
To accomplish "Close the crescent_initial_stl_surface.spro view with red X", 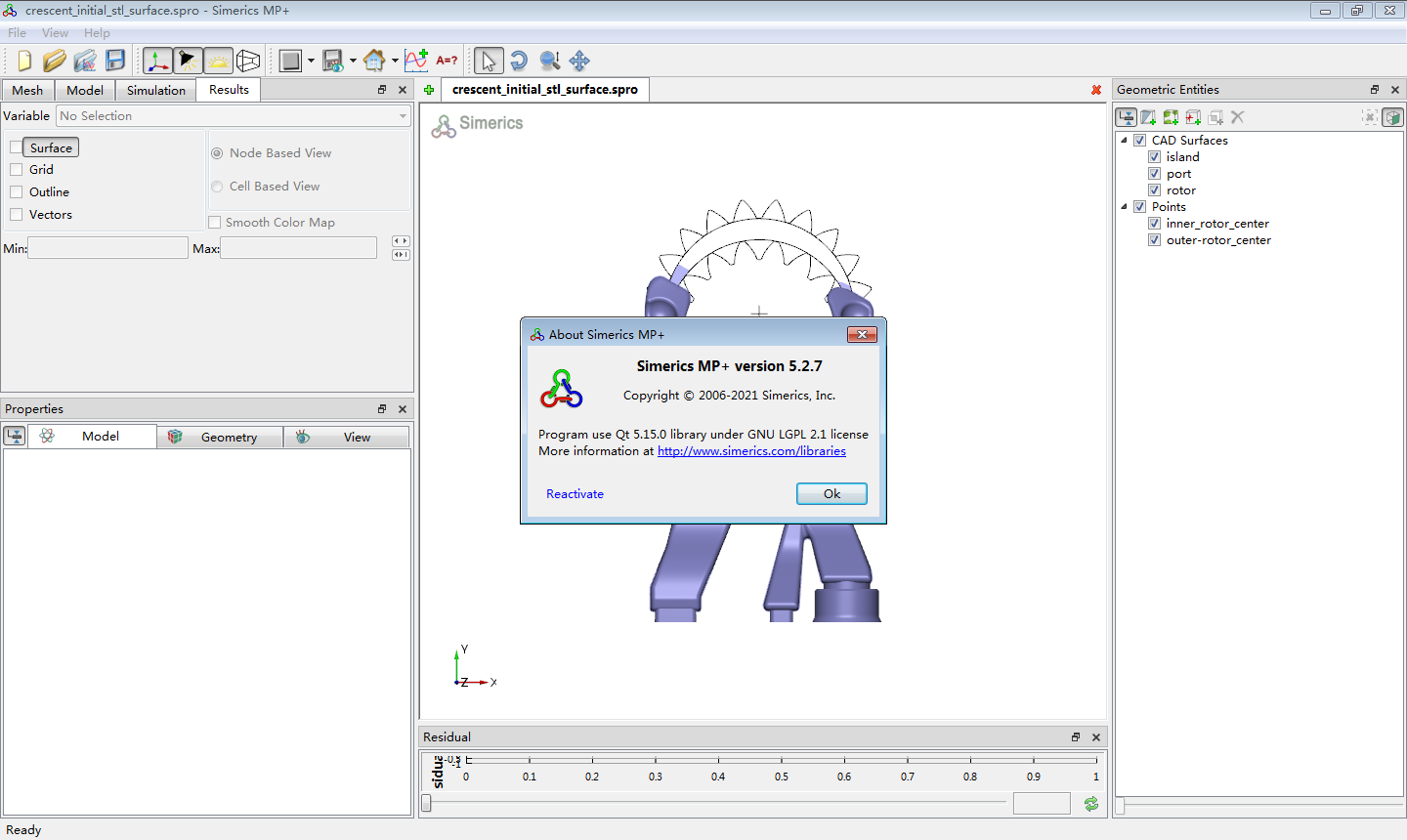I will [1096, 90].
